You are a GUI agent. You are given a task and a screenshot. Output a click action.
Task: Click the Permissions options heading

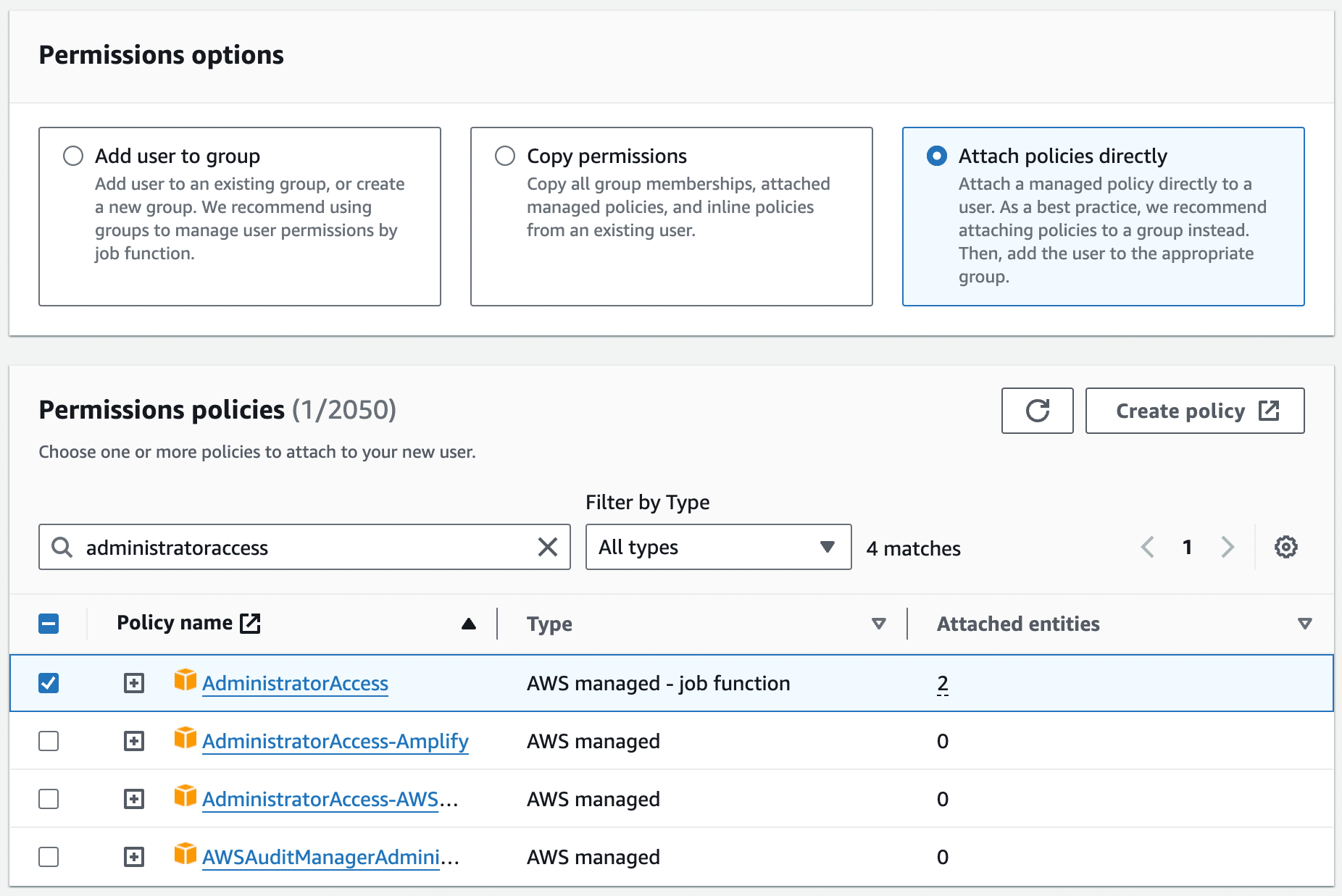[162, 55]
